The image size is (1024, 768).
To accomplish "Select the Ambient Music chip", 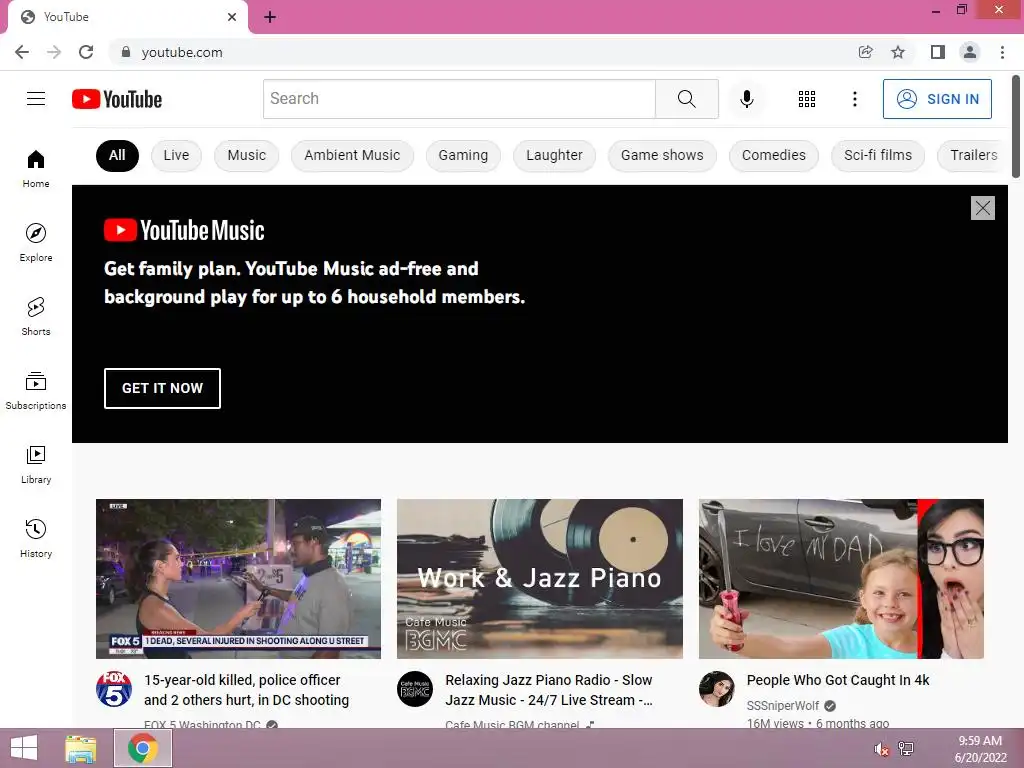I will [352, 155].
